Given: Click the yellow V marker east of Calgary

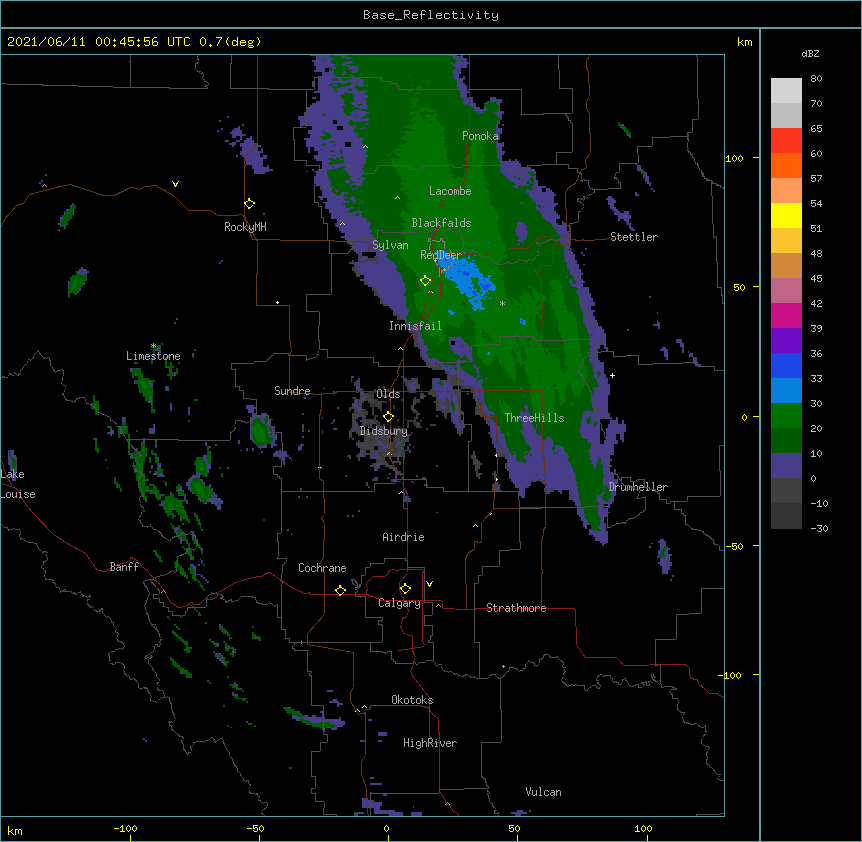Looking at the screenshot, I should click(429, 584).
